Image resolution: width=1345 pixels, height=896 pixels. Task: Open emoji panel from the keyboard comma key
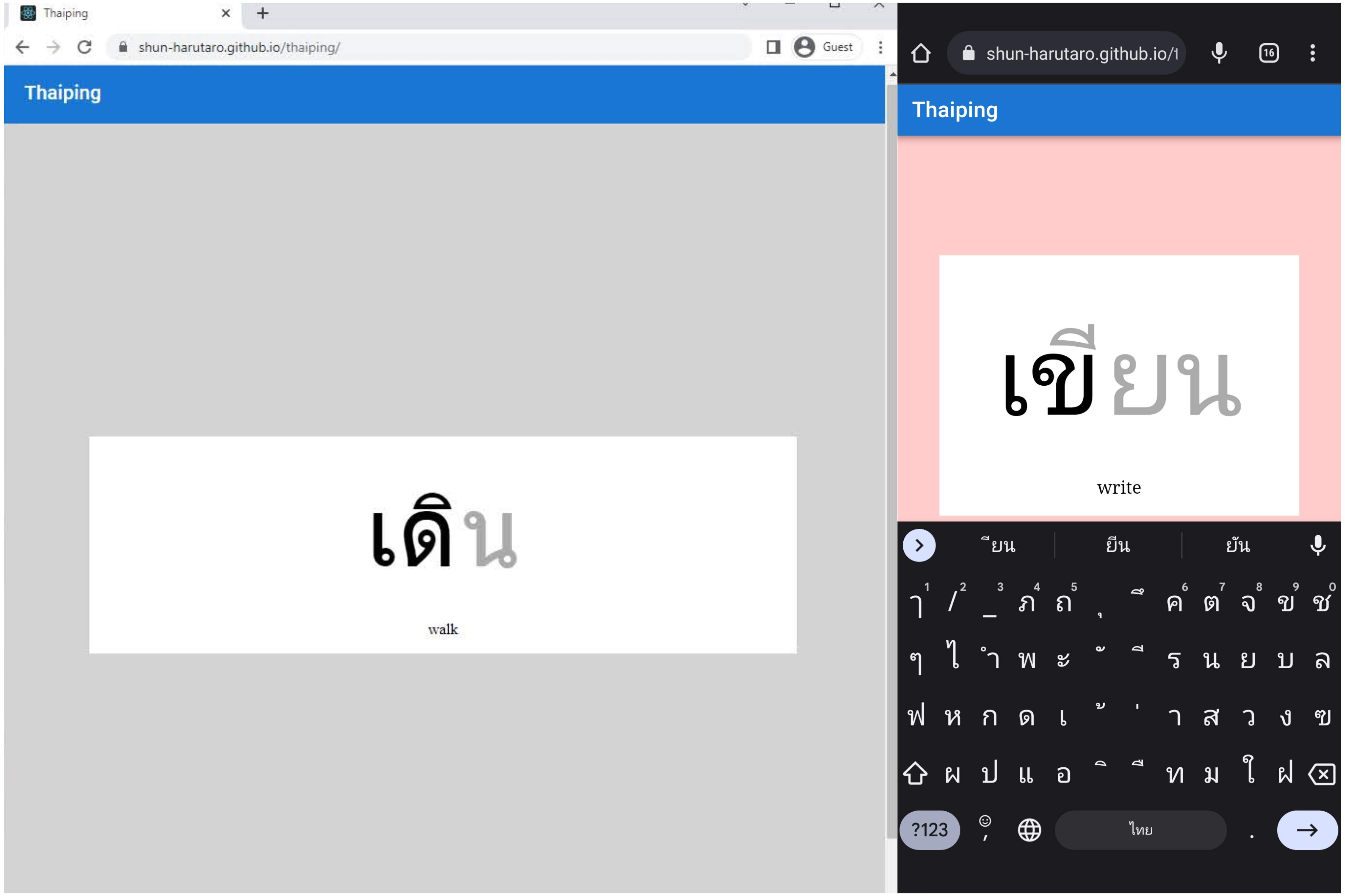[985, 830]
